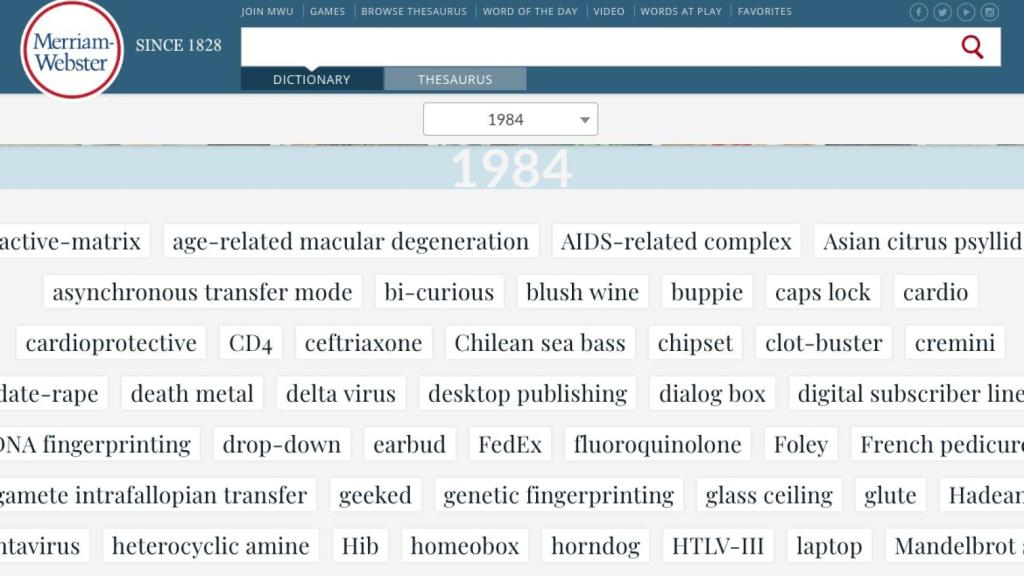Screen dimensions: 1024x576
Task: Click the search magnifying glass icon
Action: (972, 47)
